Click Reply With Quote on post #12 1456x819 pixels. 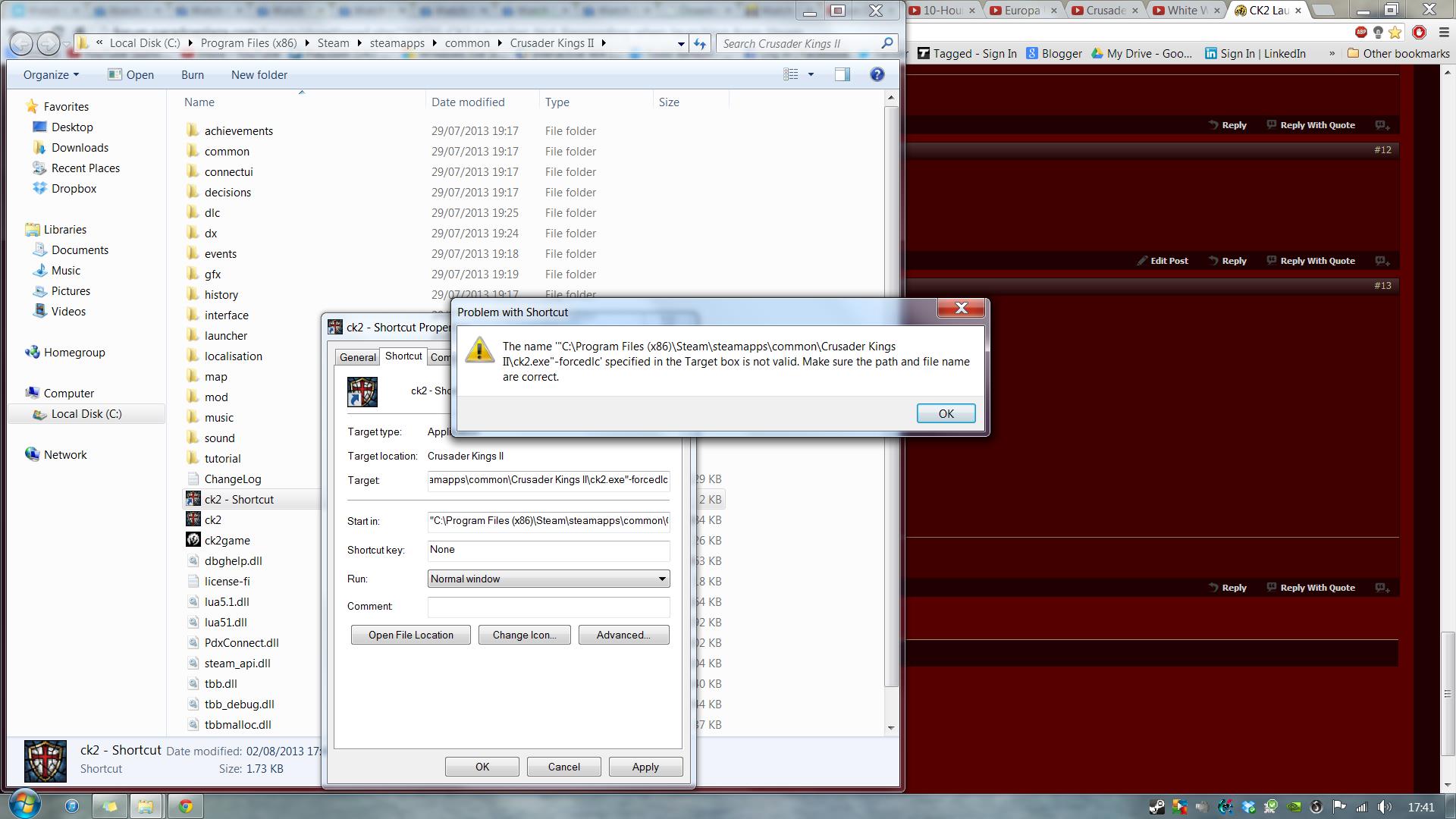[1316, 261]
